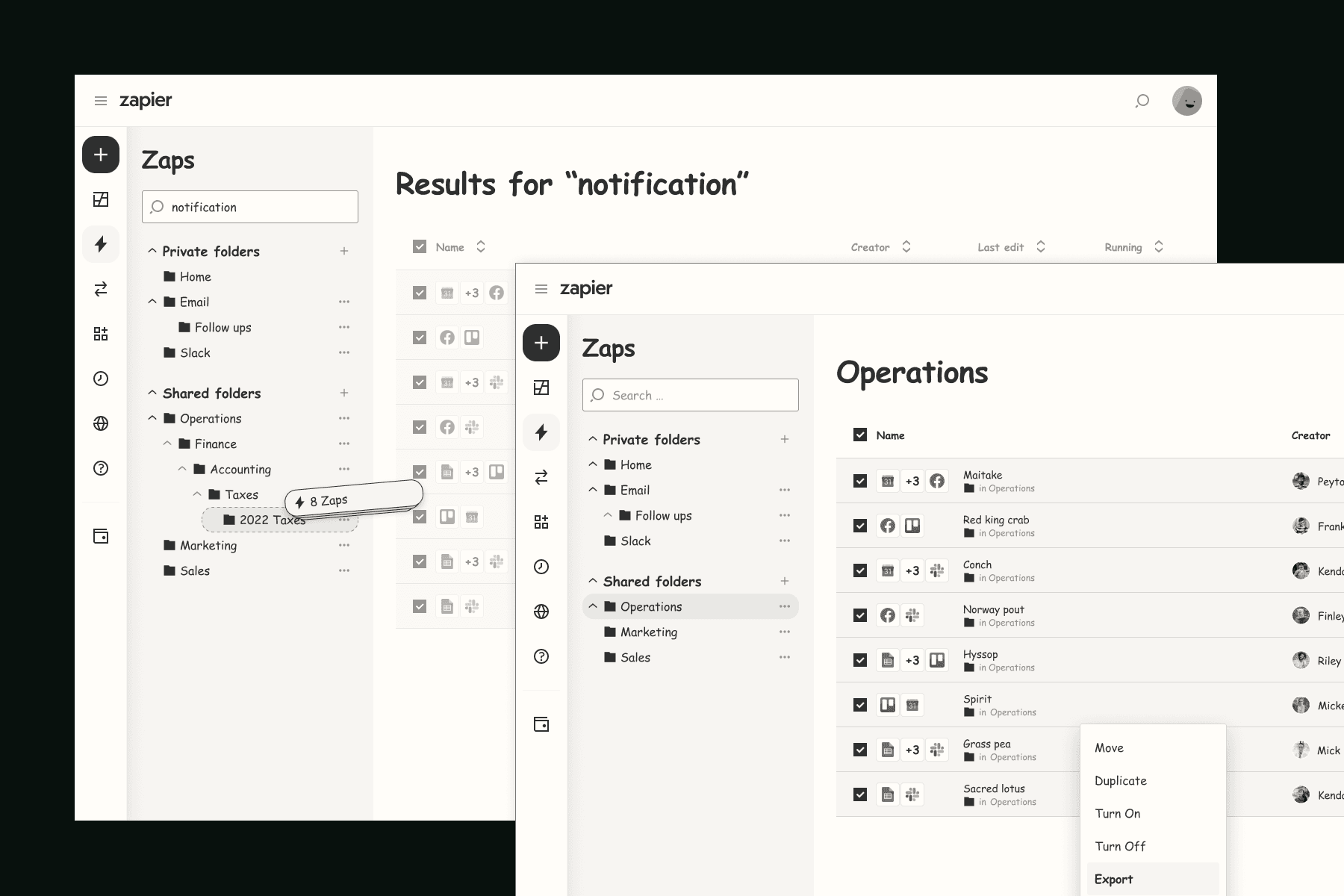Open the transfers arrows icon in back window sidebar
The image size is (1344, 896).
click(101, 289)
